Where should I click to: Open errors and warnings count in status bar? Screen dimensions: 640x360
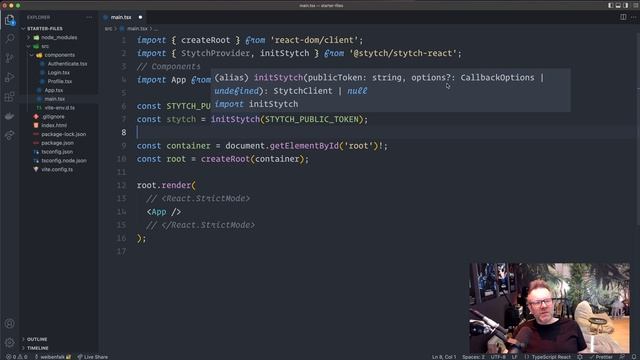pos(16,357)
